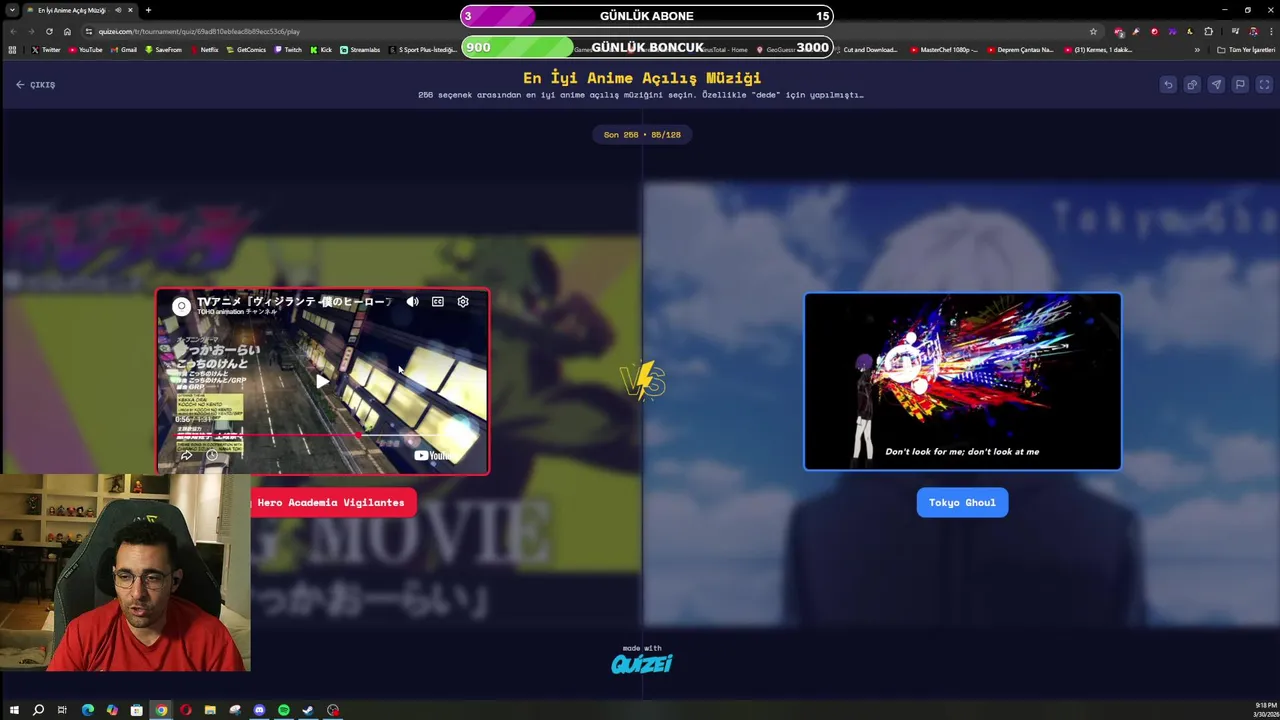The height and width of the screenshot is (720, 1280).
Task: Mute the tab audio speaker icon
Action: (118, 10)
